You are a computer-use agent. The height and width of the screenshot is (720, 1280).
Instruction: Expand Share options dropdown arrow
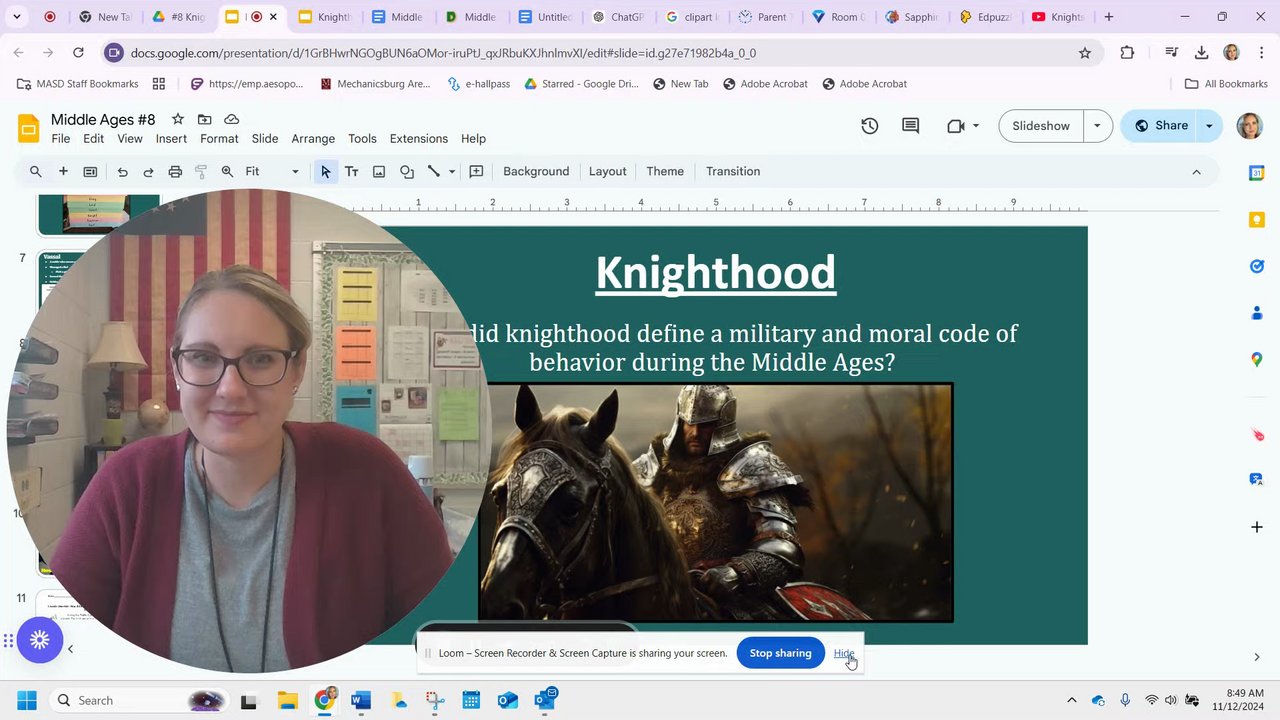1209,126
